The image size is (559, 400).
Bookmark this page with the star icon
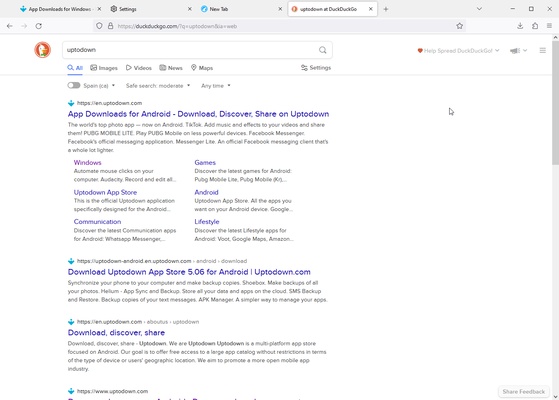460,26
